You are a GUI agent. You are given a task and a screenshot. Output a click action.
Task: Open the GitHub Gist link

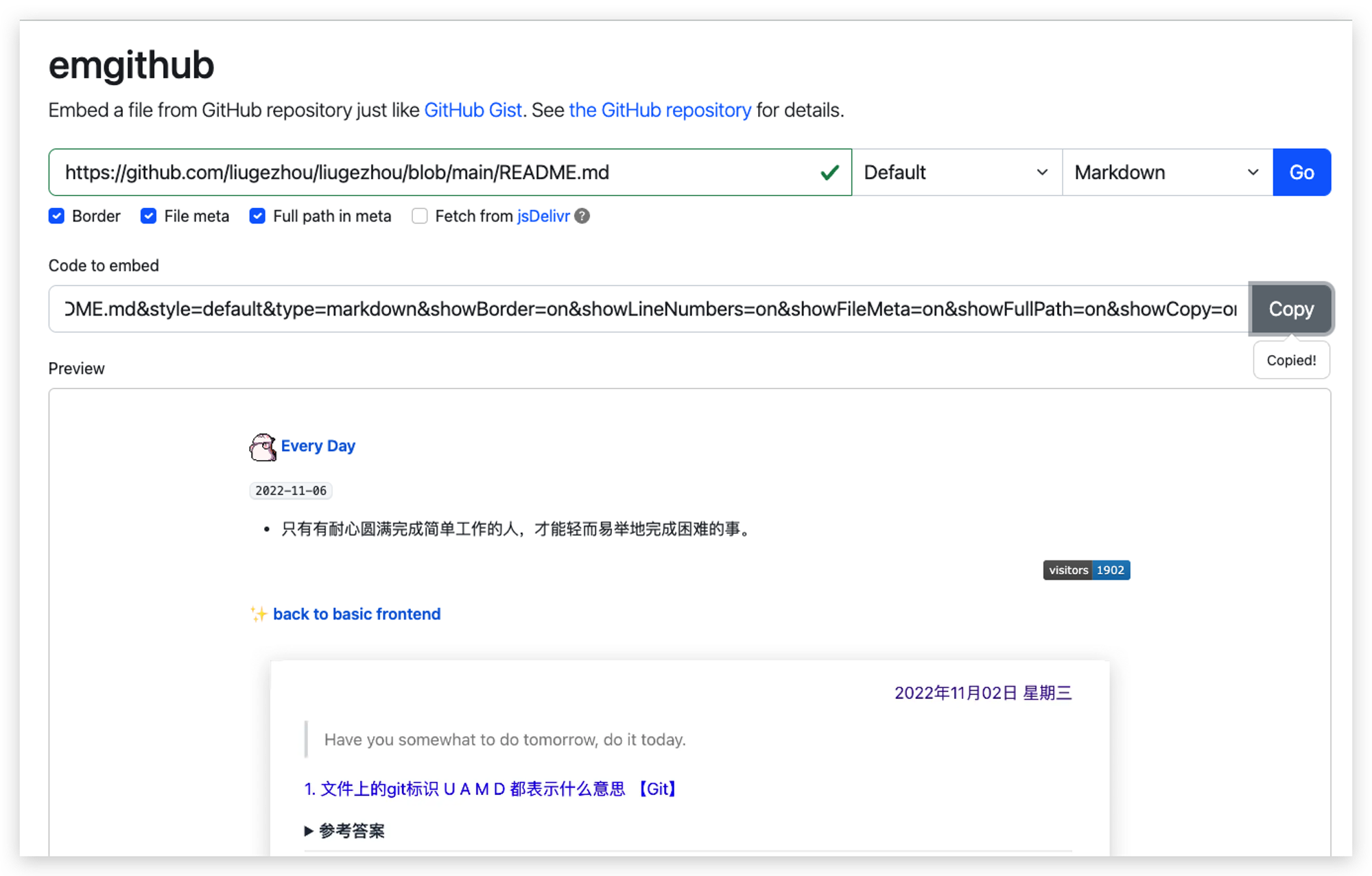473,110
